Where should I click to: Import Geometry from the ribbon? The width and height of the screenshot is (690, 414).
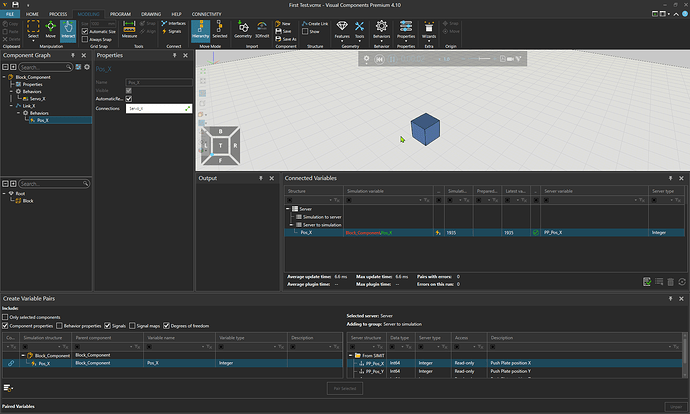243,30
